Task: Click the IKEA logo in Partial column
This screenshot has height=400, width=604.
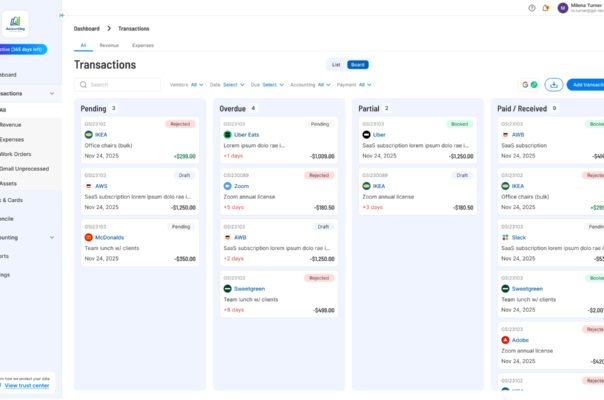Action: pos(366,186)
